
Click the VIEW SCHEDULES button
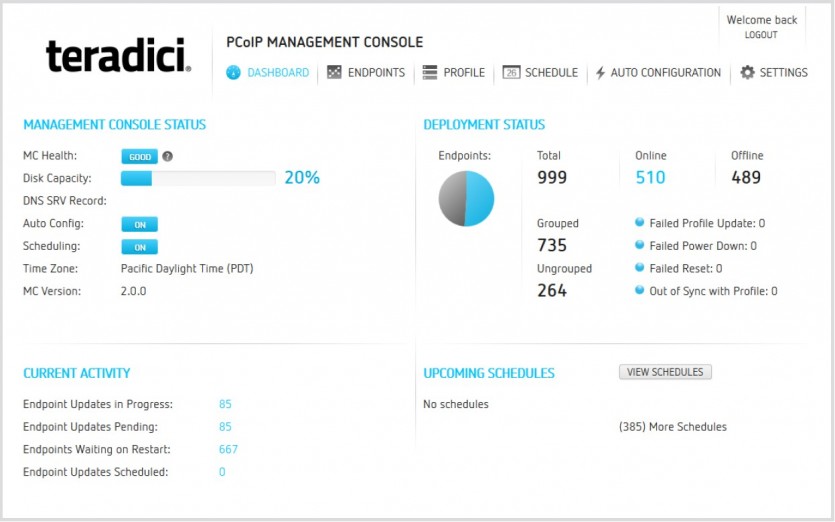(665, 372)
